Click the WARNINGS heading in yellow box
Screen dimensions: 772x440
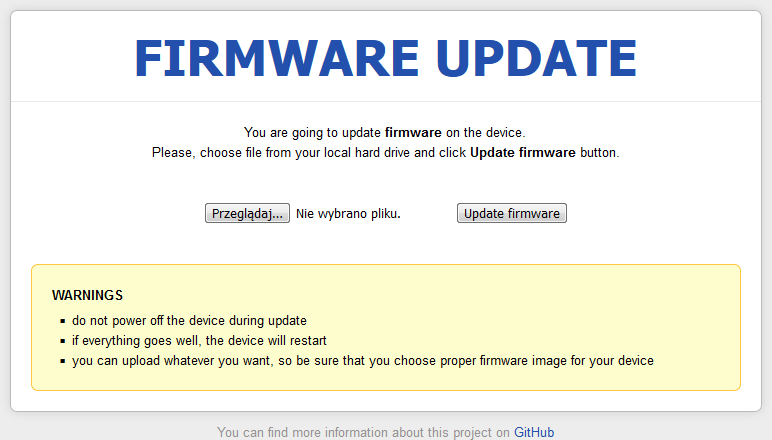(87, 295)
